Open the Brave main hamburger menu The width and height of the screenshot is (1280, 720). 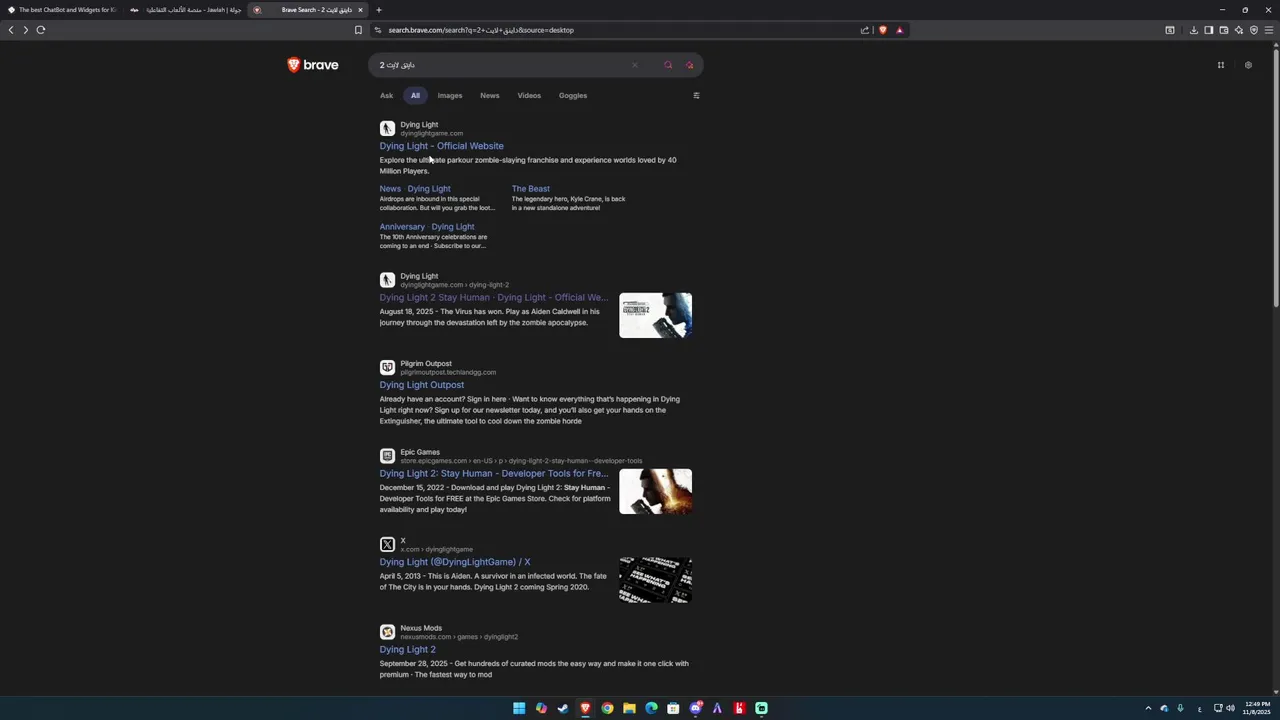click(x=1269, y=30)
